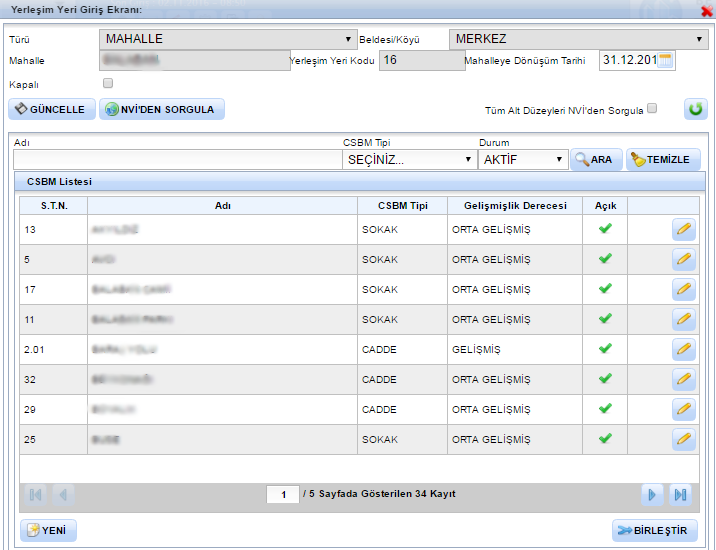Toggle the Kapalı checkbox
Viewport: 716px width, 550px height.
108,83
